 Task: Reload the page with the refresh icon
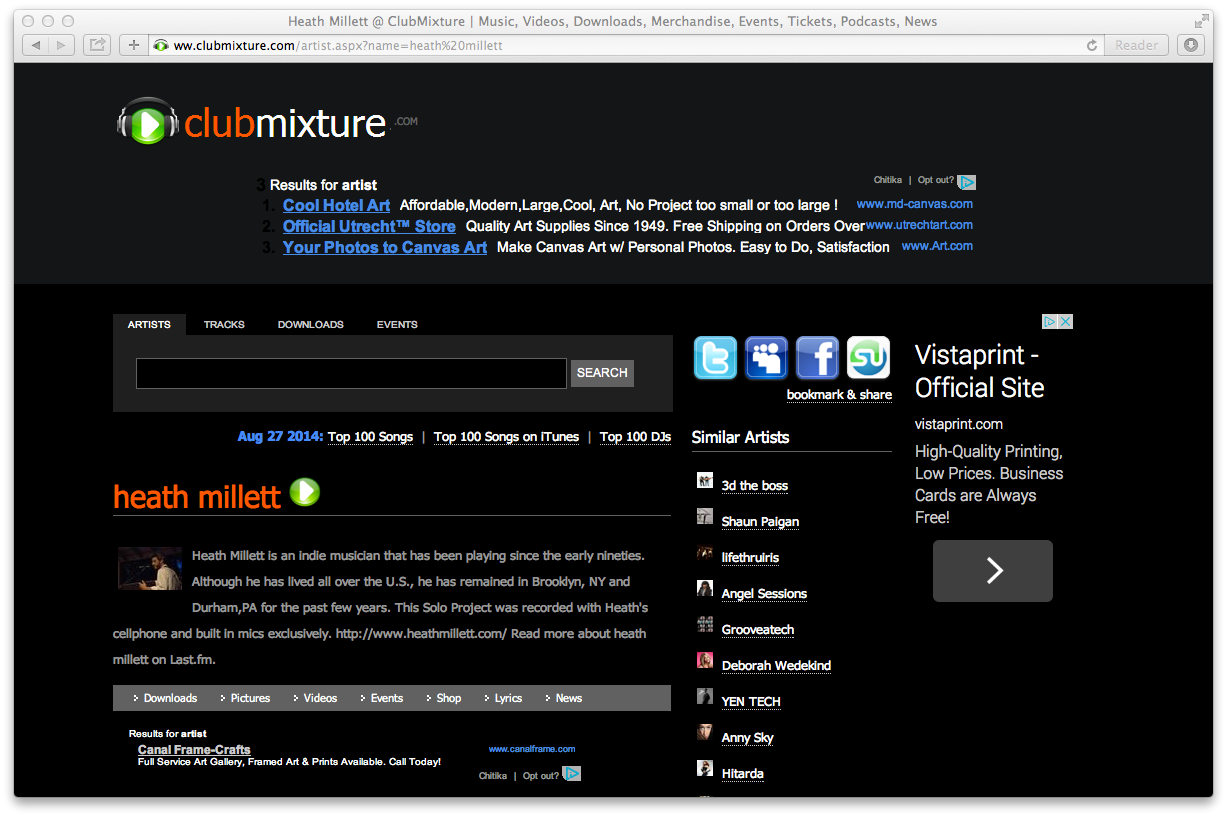coord(1092,45)
